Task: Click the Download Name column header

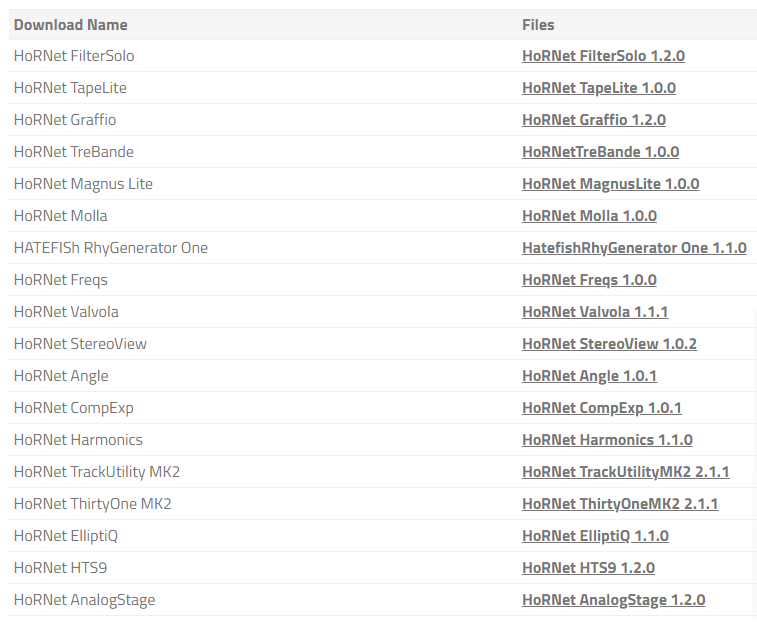Action: click(x=71, y=24)
